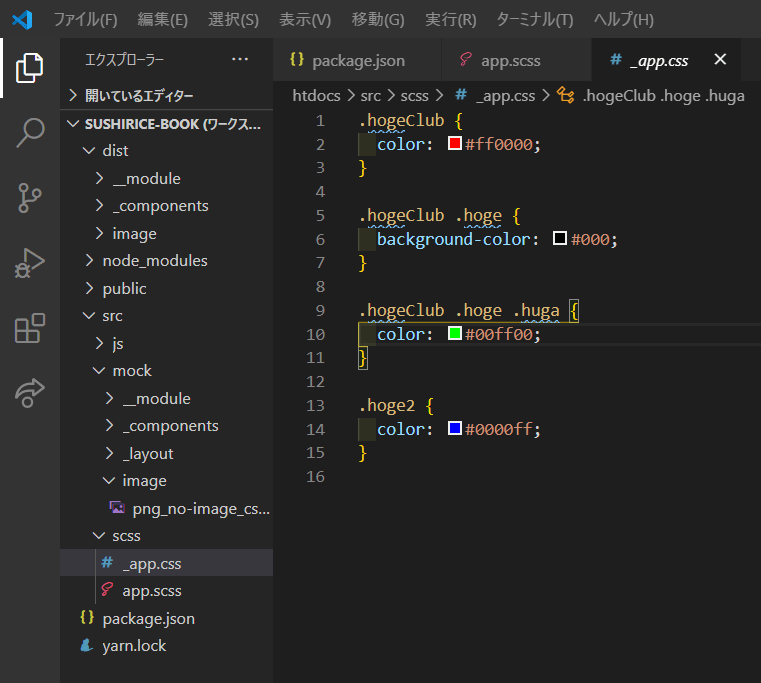Click the .hoge2 selector on line 13
This screenshot has width=761, height=683.
[x=387, y=405]
